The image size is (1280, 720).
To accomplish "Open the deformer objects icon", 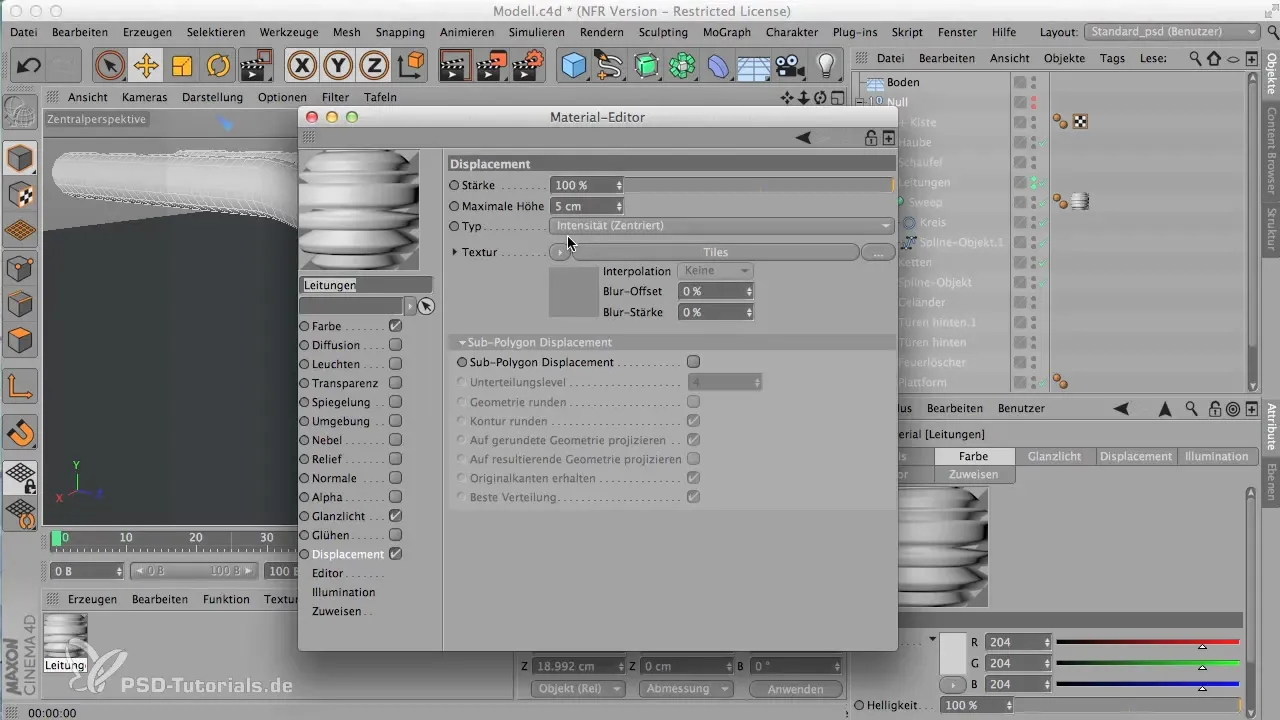I will tap(718, 66).
